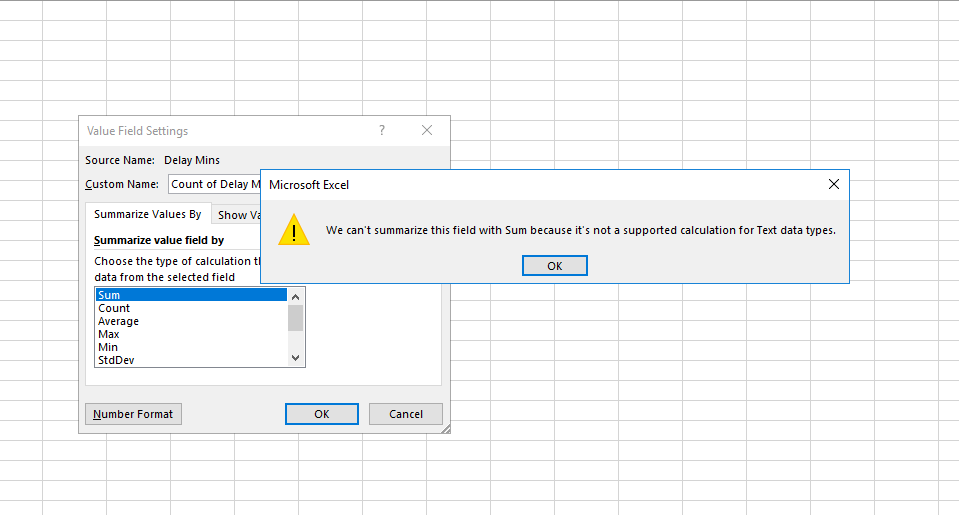Screen dimensions: 959x515
Task: Close the Microsoft Excel warning dialog
Action: (833, 184)
